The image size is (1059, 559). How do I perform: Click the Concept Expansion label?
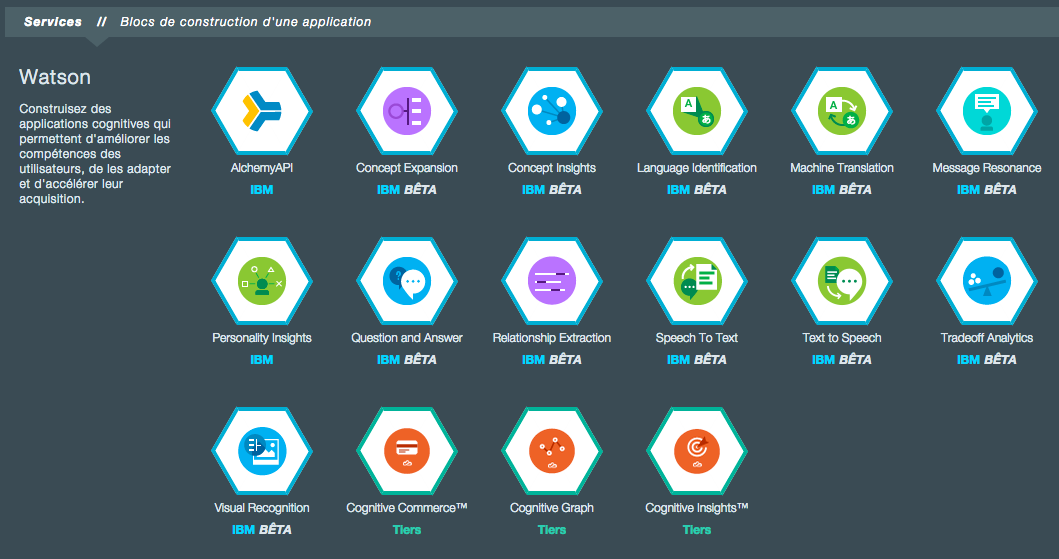pos(407,168)
